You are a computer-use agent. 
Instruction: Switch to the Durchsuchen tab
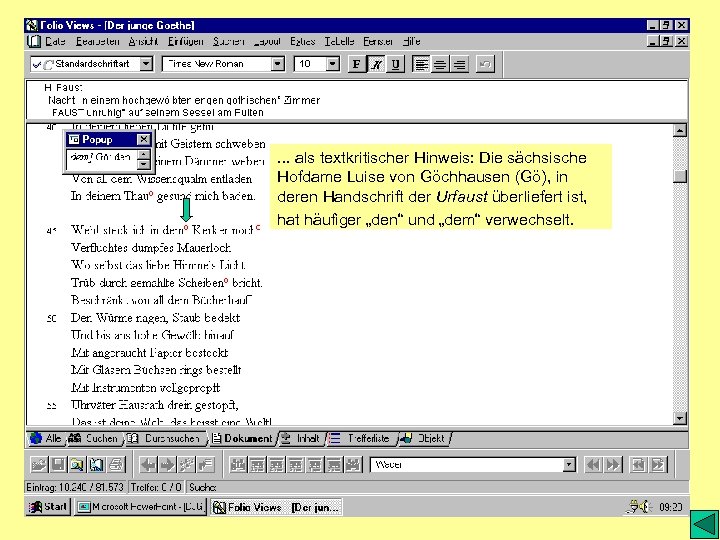[x=164, y=439]
